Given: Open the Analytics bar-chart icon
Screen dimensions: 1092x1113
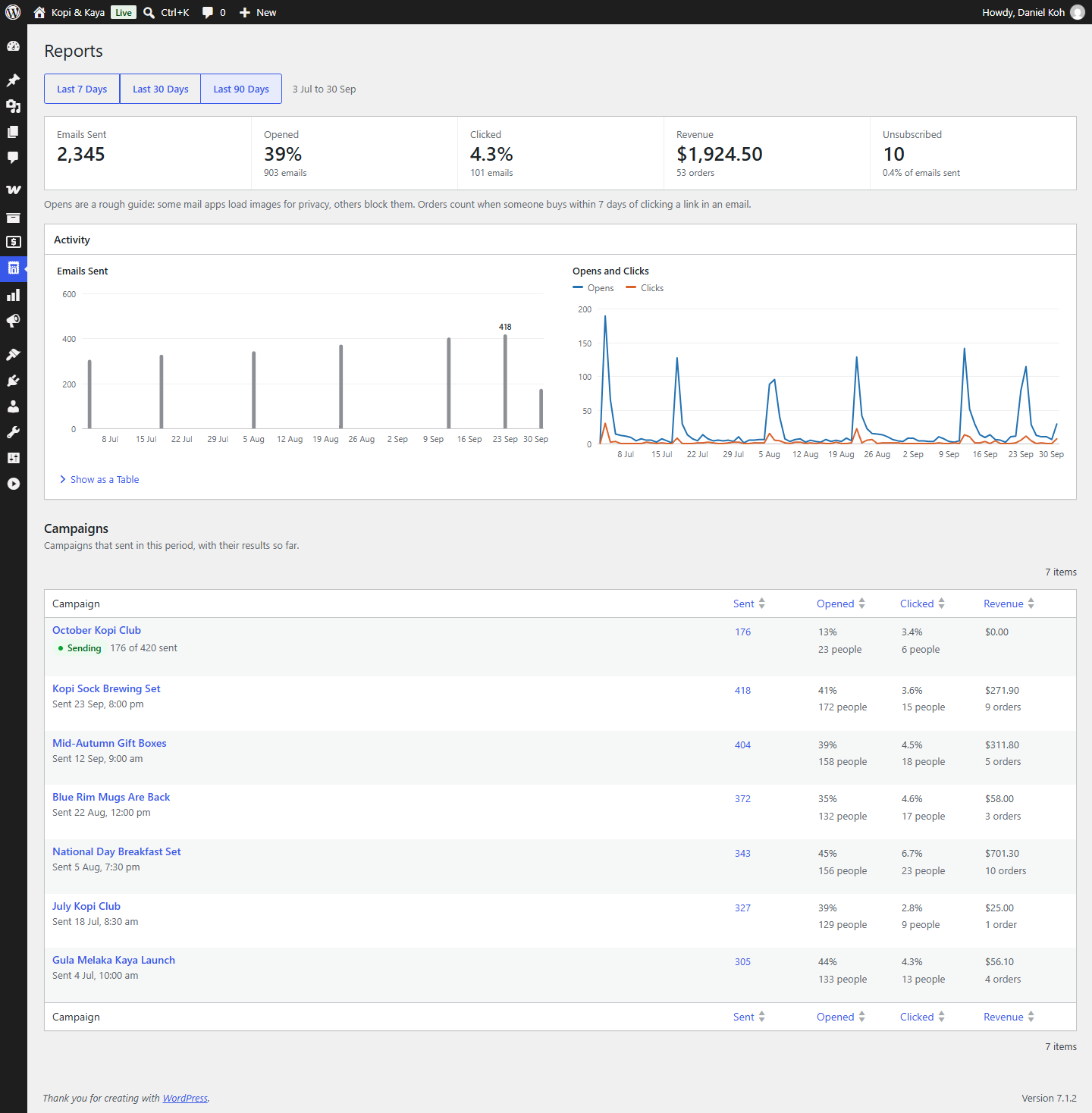Looking at the screenshot, I should pos(13,295).
